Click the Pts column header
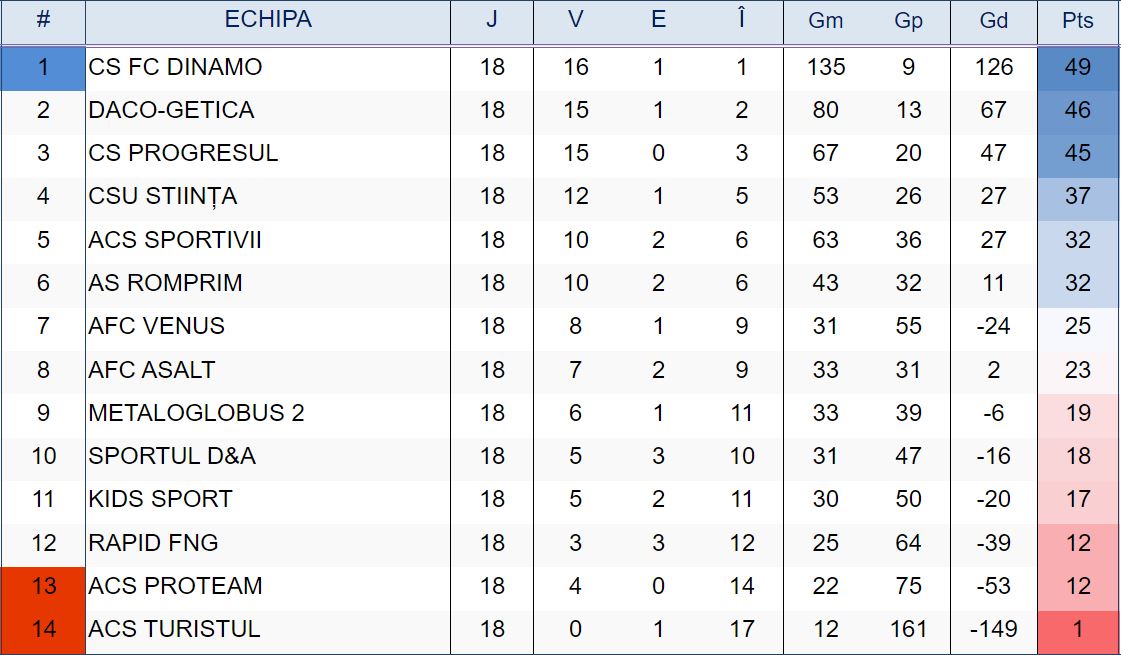 [1078, 21]
